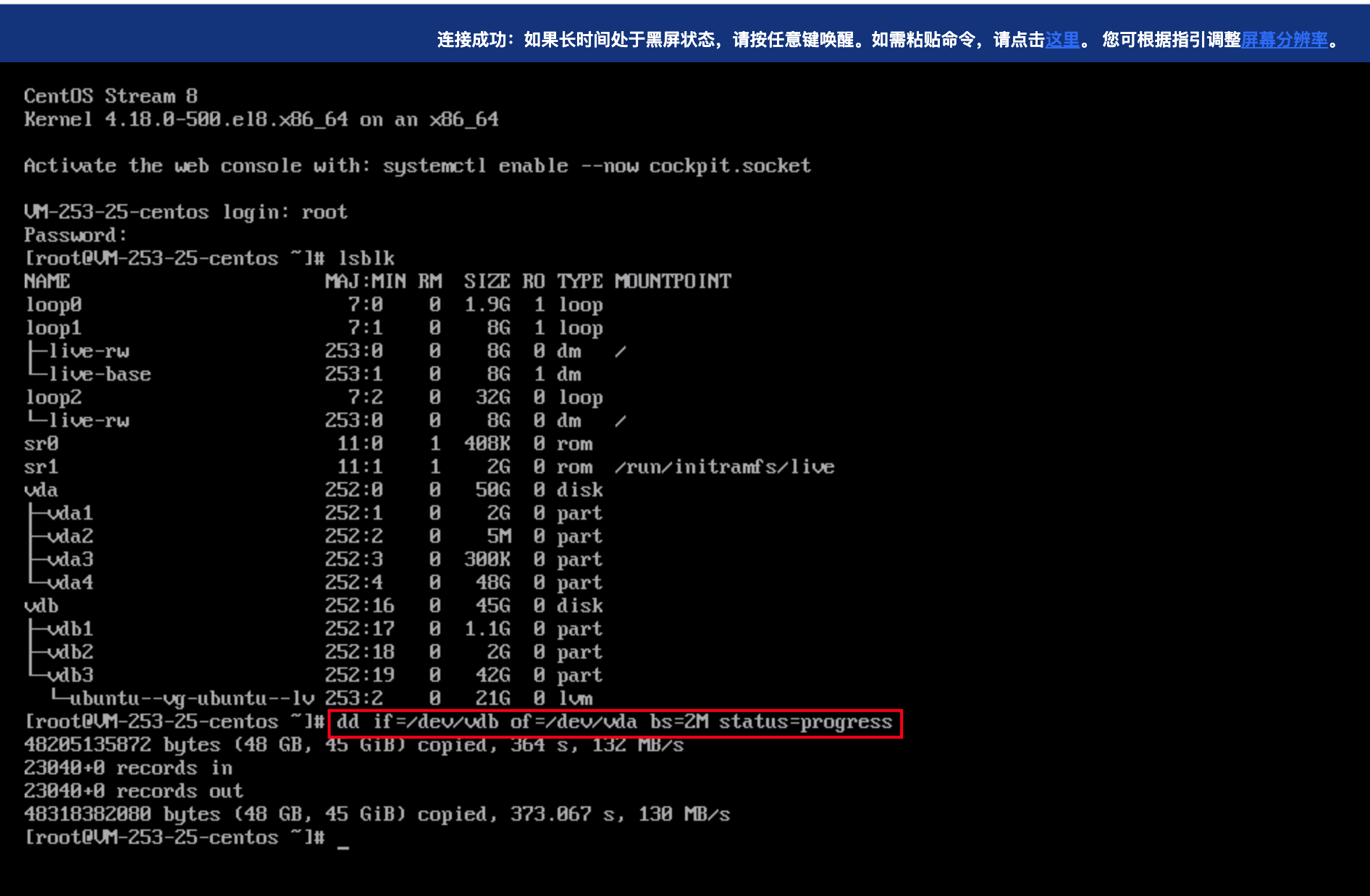This screenshot has width=1370, height=896.
Task: Click the CentOS Stream 8 title line
Action: point(111,96)
